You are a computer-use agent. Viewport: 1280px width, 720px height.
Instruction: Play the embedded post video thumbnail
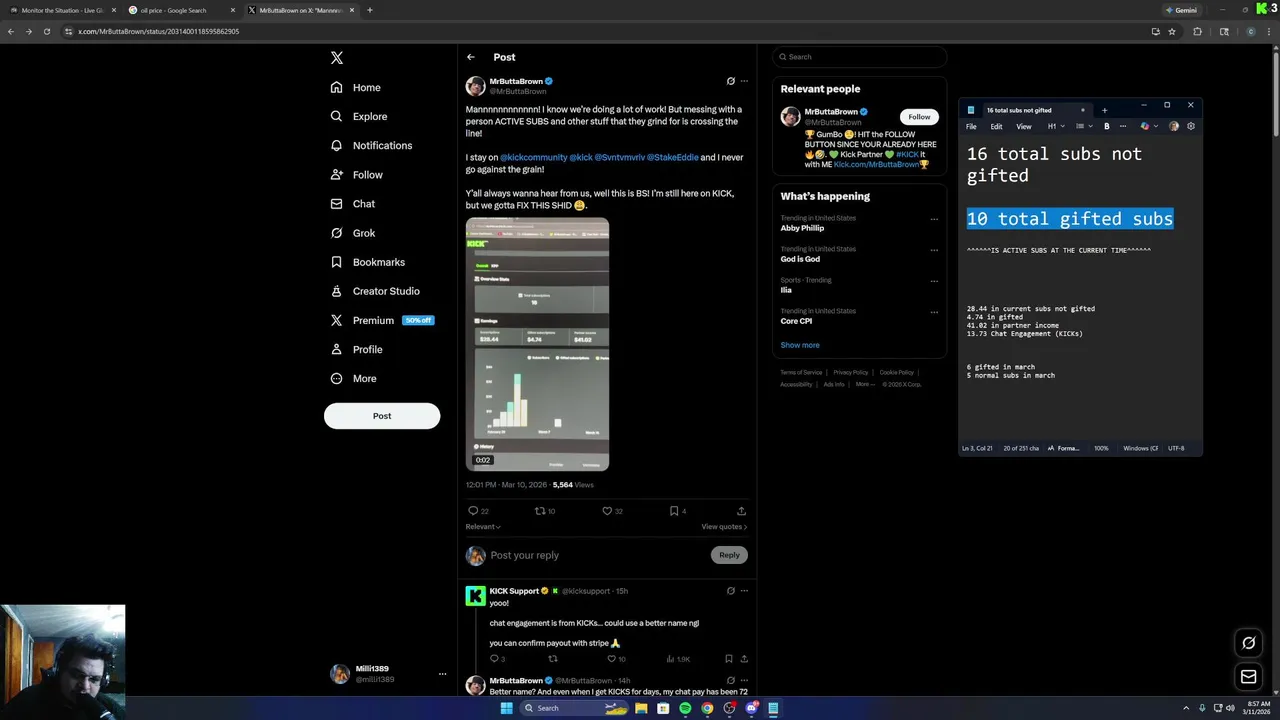tap(537, 344)
